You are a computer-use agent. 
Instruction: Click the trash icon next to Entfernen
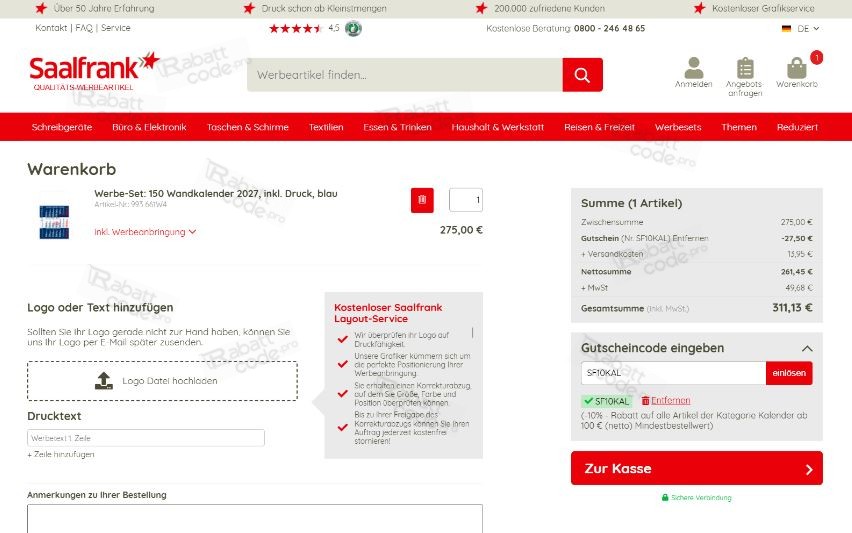646,400
